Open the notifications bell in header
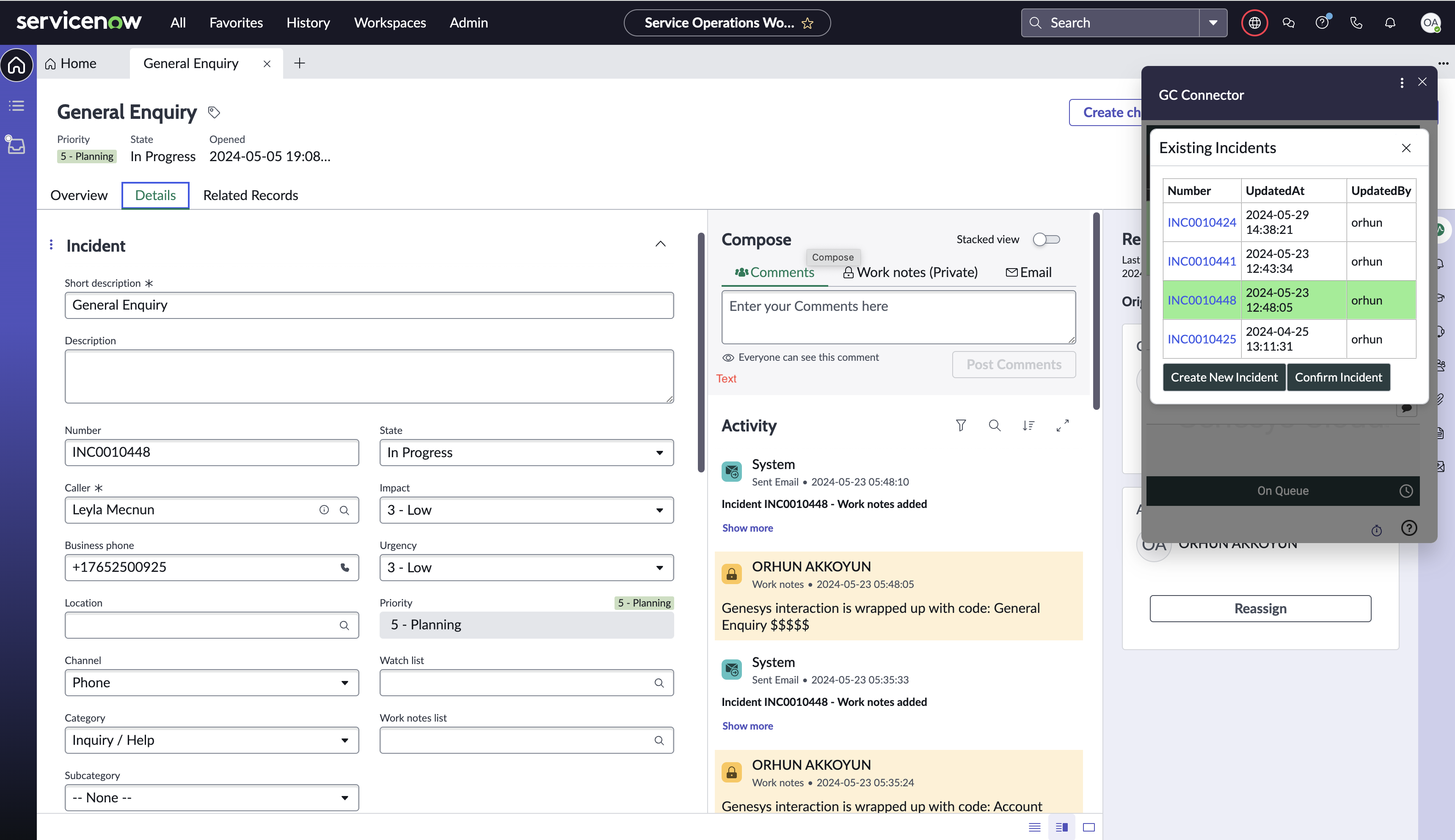The height and width of the screenshot is (840, 1455). coord(1390,22)
